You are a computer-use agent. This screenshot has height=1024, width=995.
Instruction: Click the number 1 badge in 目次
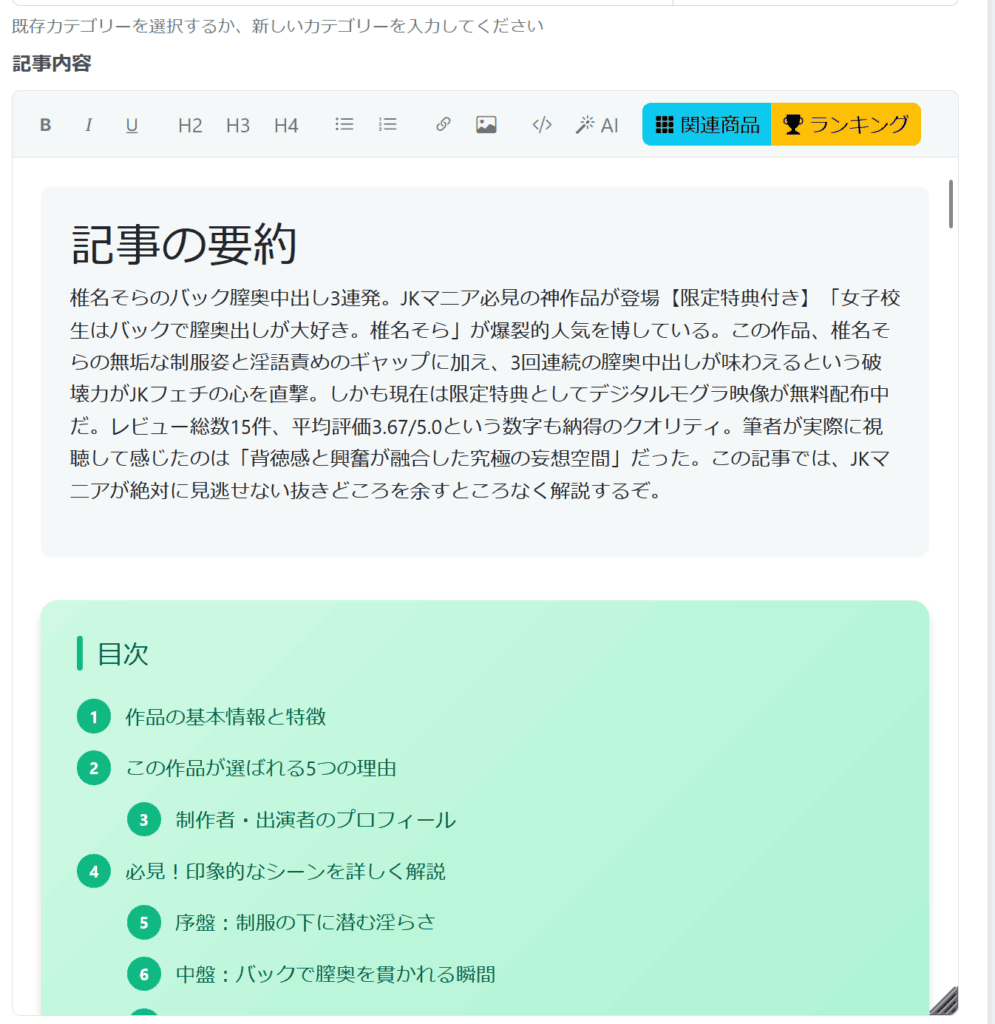[94, 716]
